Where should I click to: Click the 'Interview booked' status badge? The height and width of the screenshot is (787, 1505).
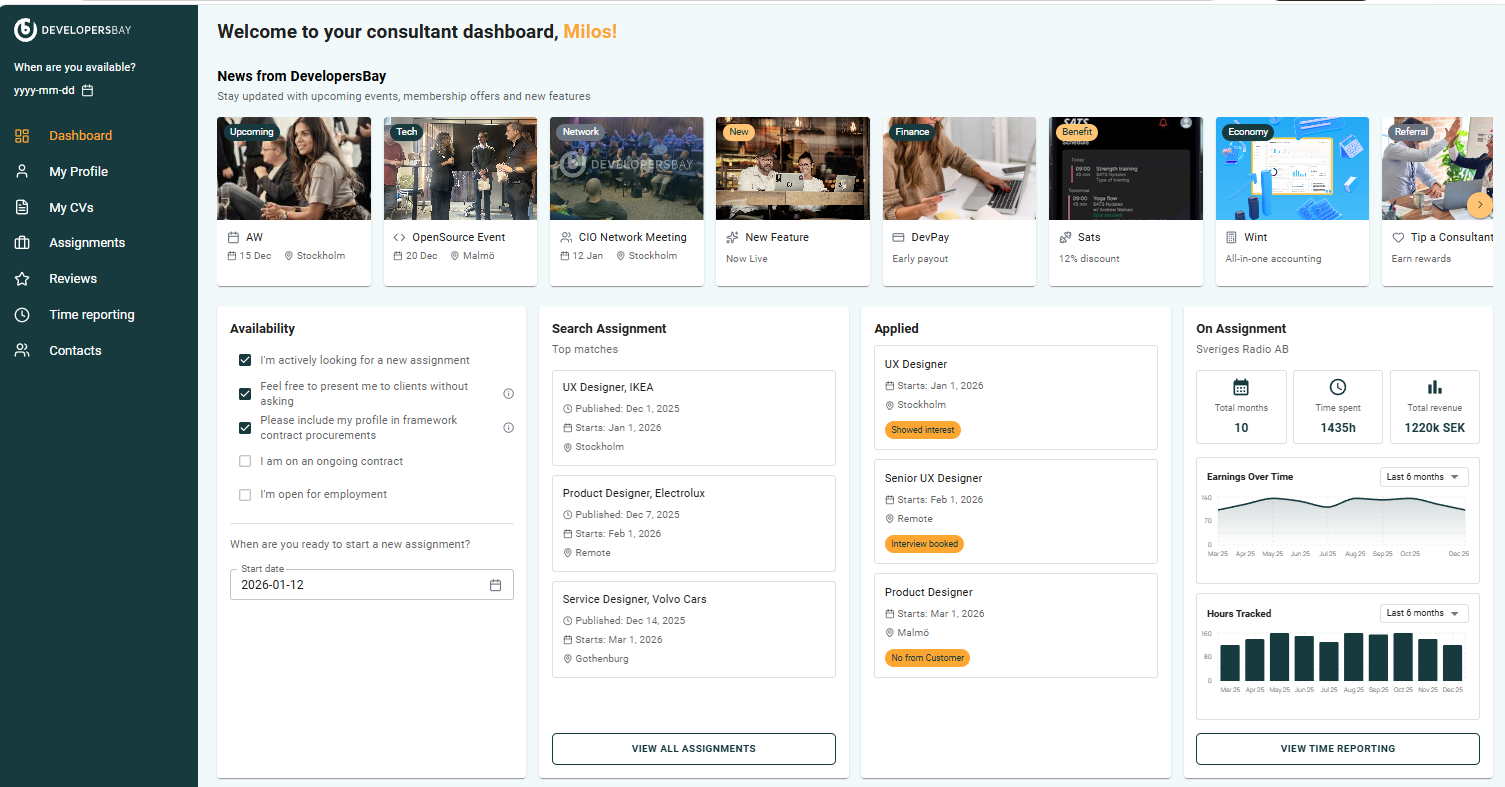click(x=925, y=544)
